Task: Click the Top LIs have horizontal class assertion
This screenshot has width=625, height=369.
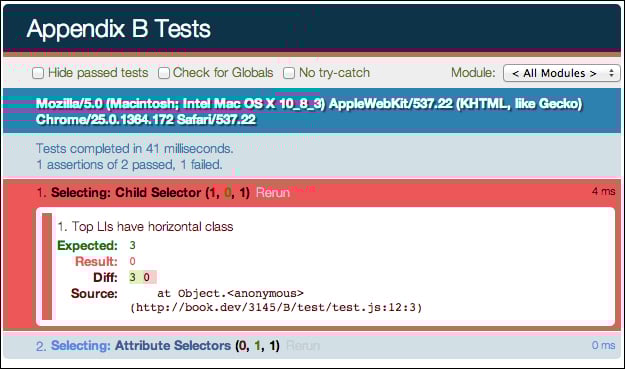Action: [x=145, y=227]
